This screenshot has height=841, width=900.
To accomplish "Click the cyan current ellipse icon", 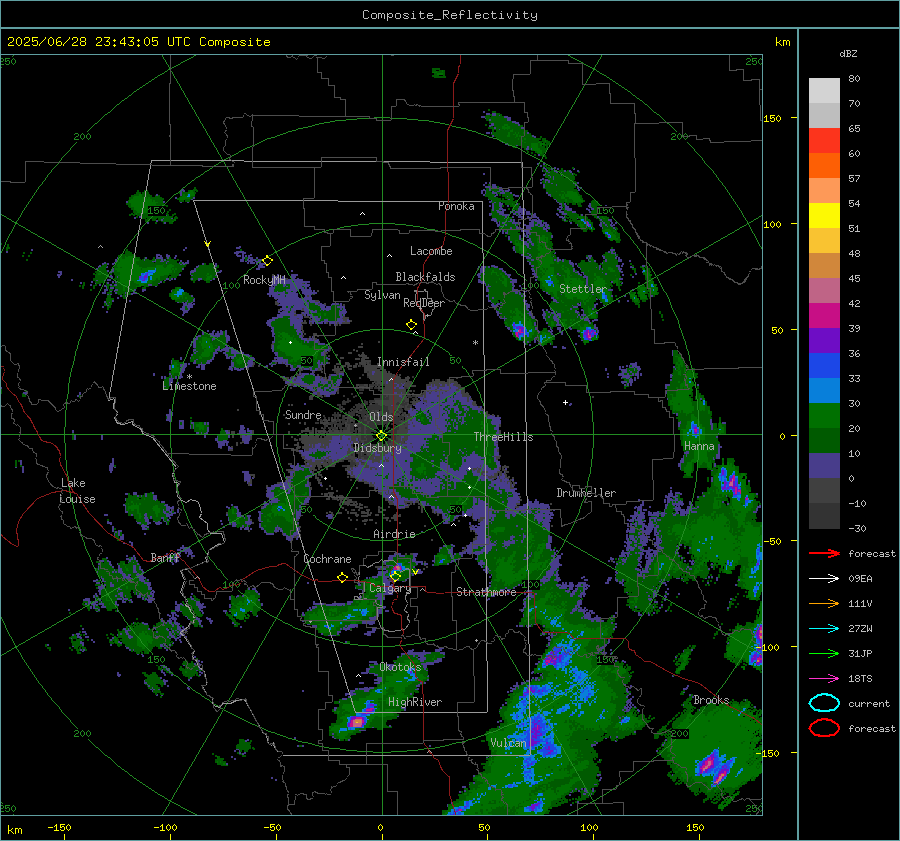I will click(x=824, y=703).
